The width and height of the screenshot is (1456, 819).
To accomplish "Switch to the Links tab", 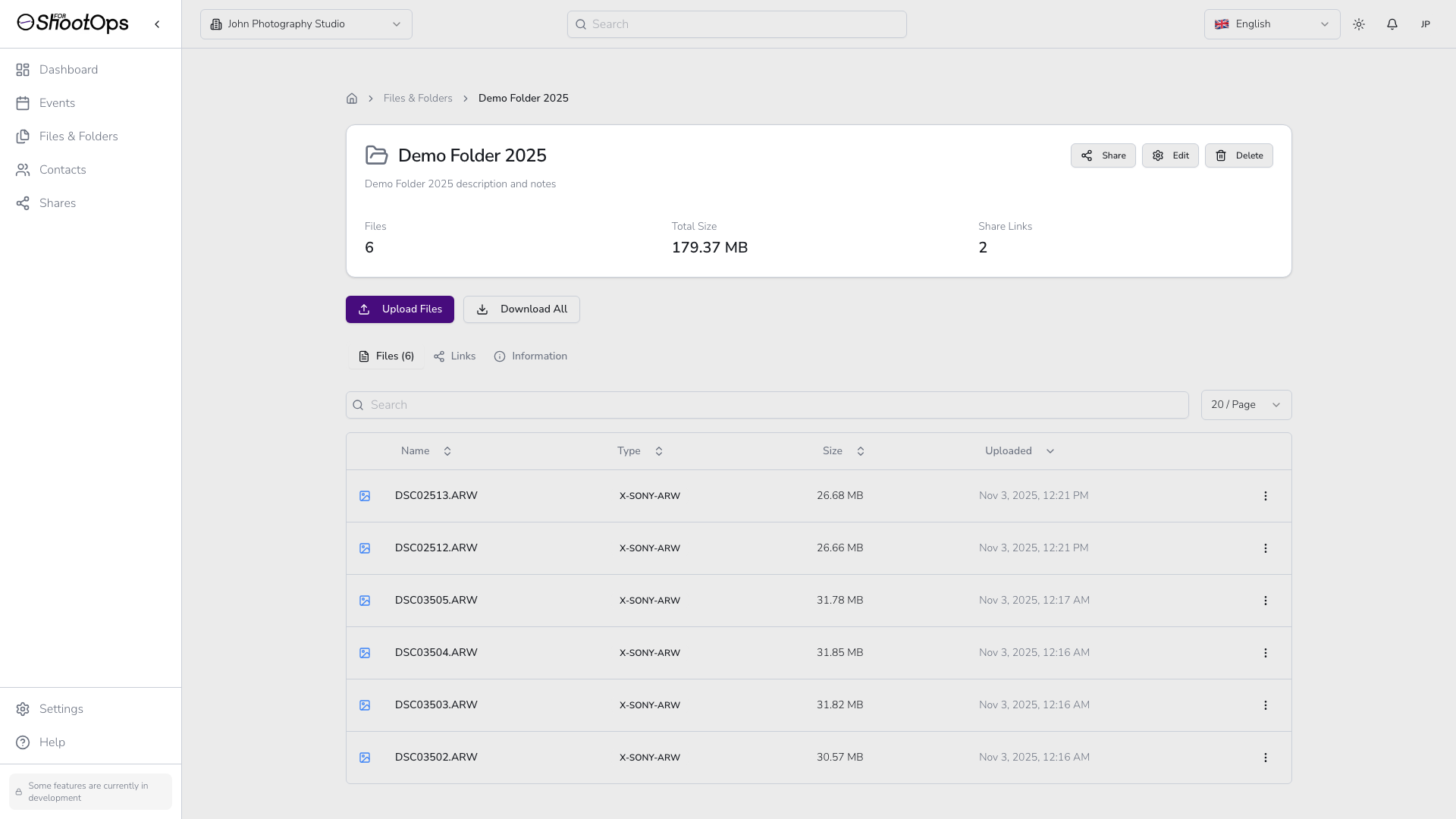I will [455, 356].
